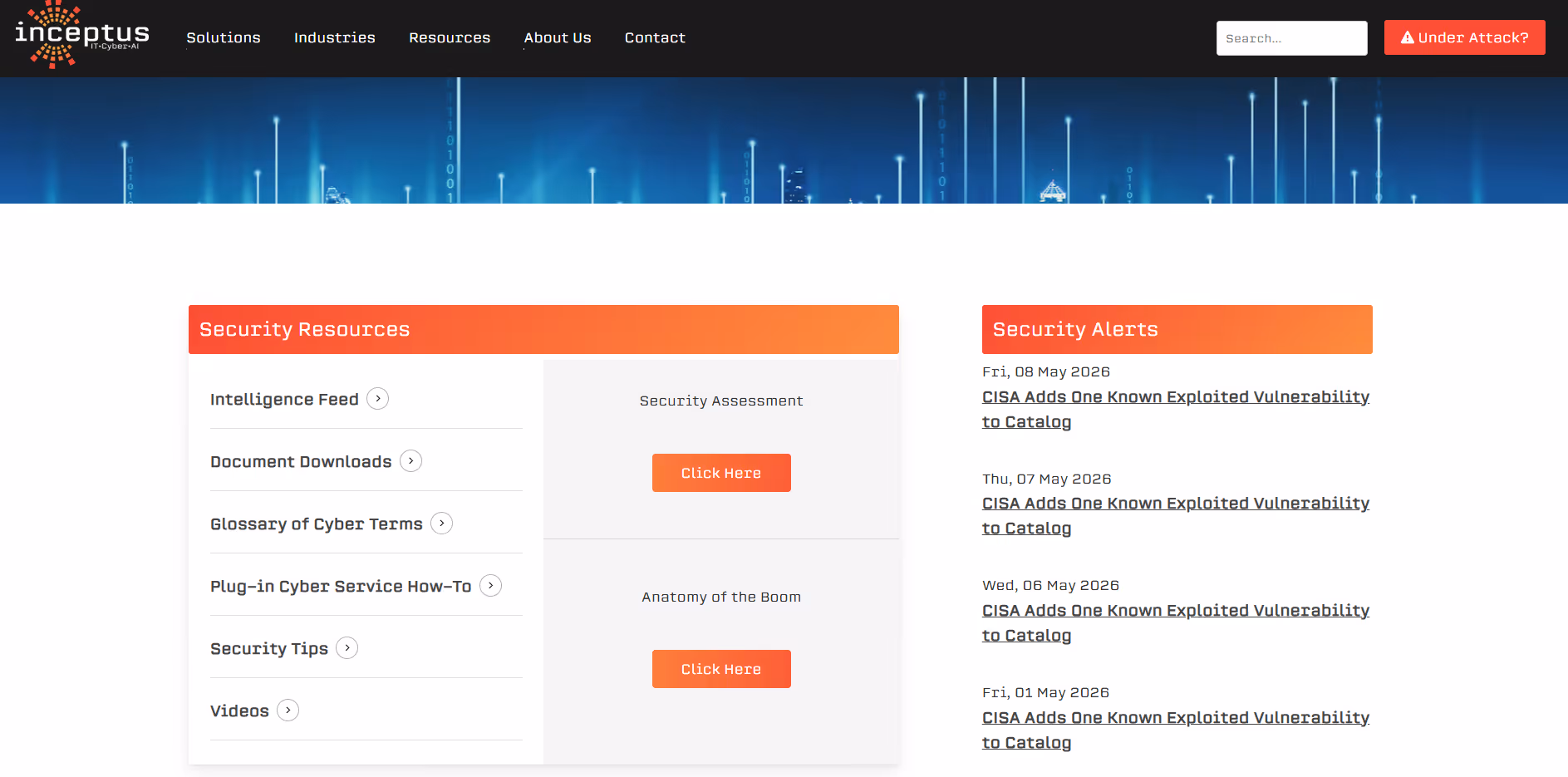Click into the Search field
Screen dimensions: 1568x777
coord(1292,38)
